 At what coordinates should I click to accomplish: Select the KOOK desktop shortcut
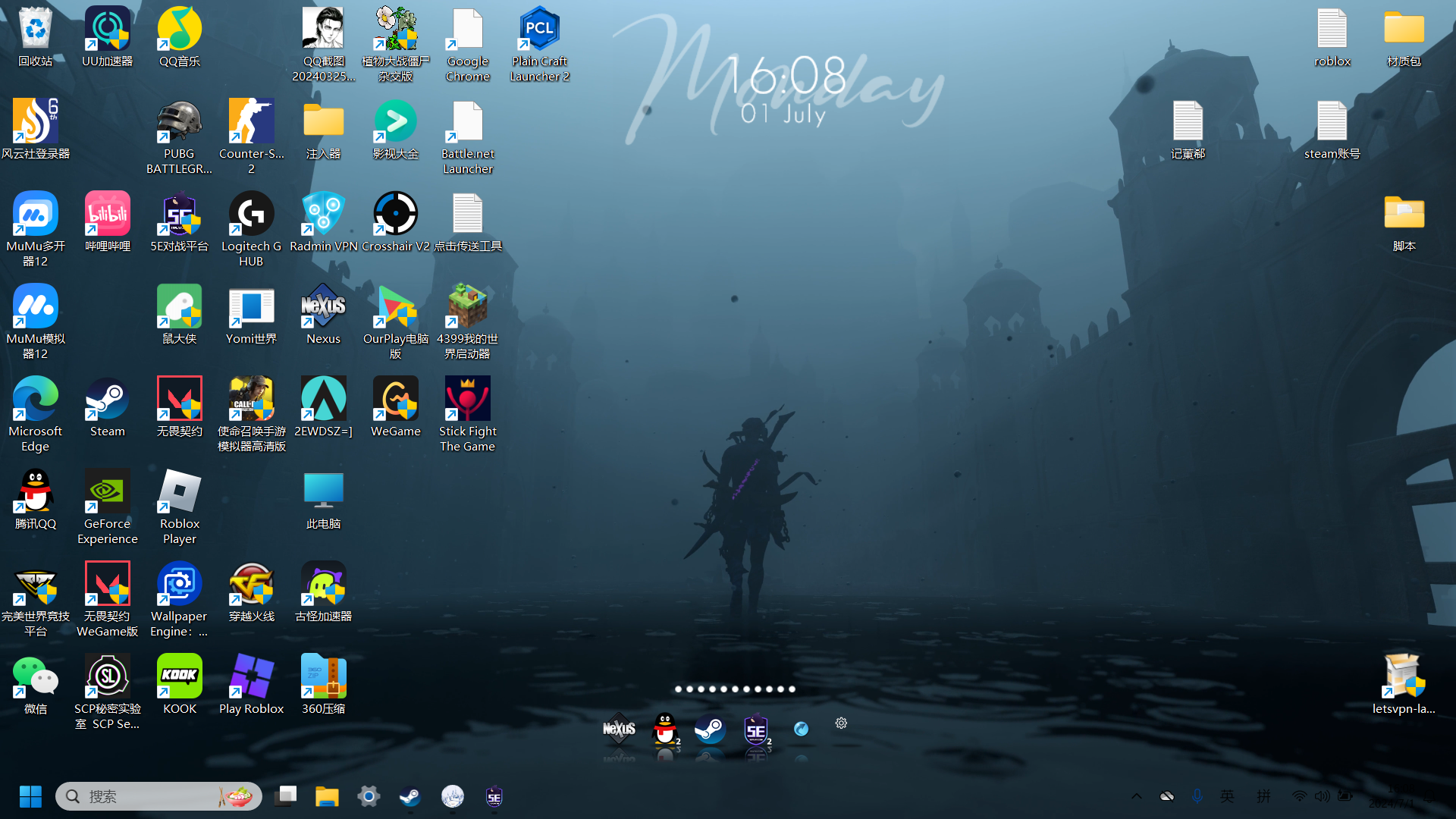[x=180, y=685]
